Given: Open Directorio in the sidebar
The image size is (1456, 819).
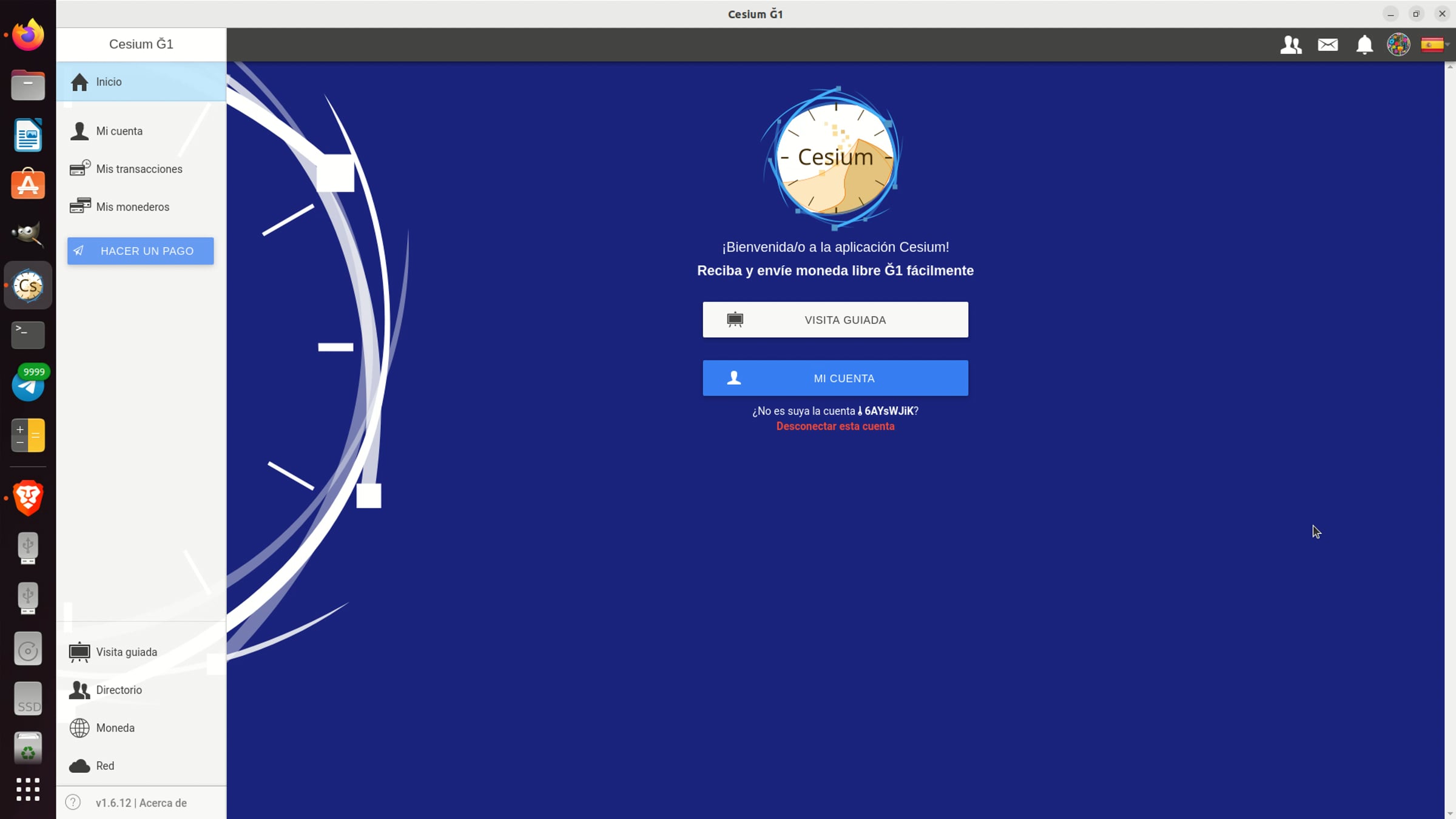Looking at the screenshot, I should (141, 690).
